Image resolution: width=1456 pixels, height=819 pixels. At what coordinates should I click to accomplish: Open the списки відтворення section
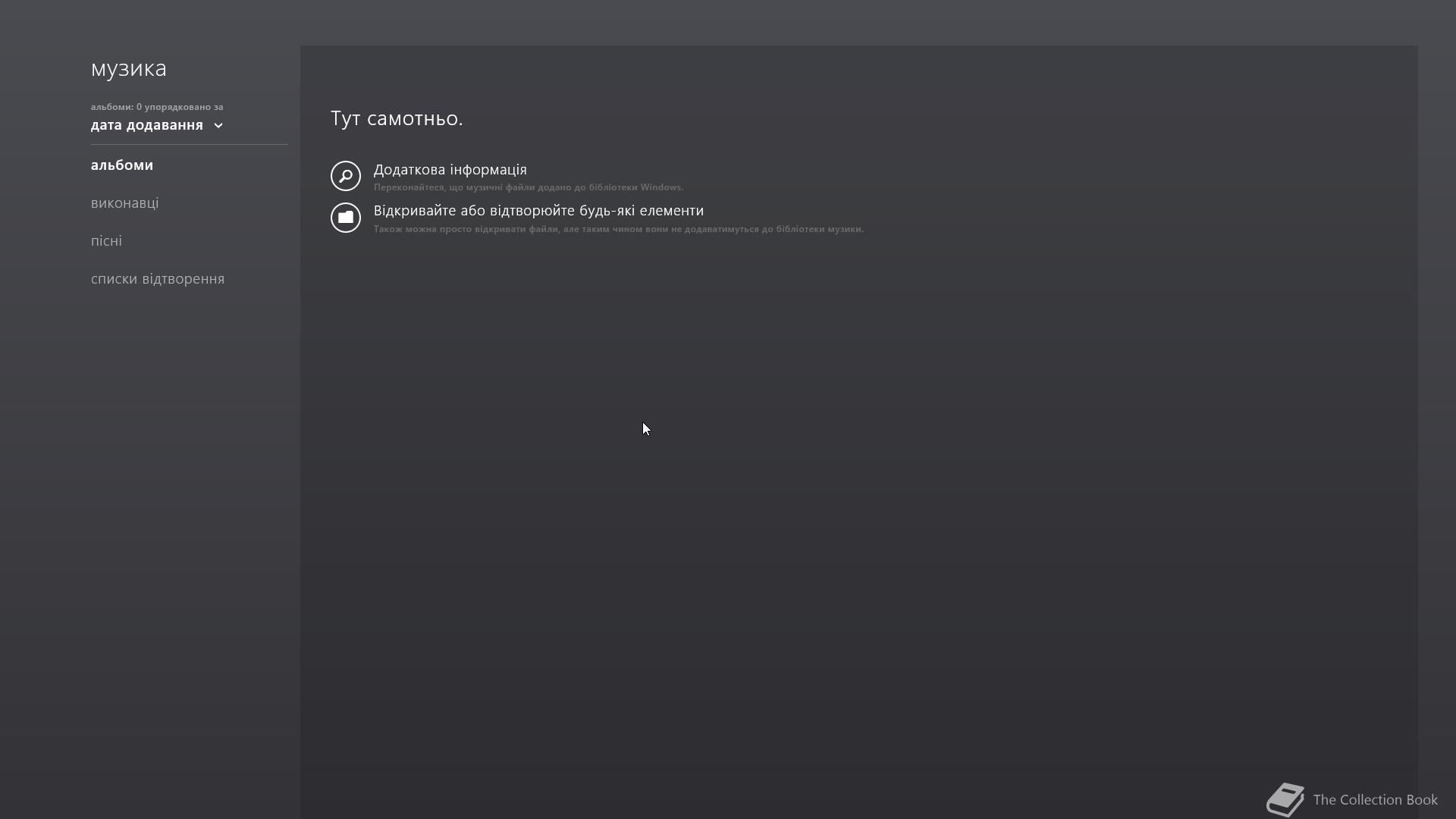point(158,279)
